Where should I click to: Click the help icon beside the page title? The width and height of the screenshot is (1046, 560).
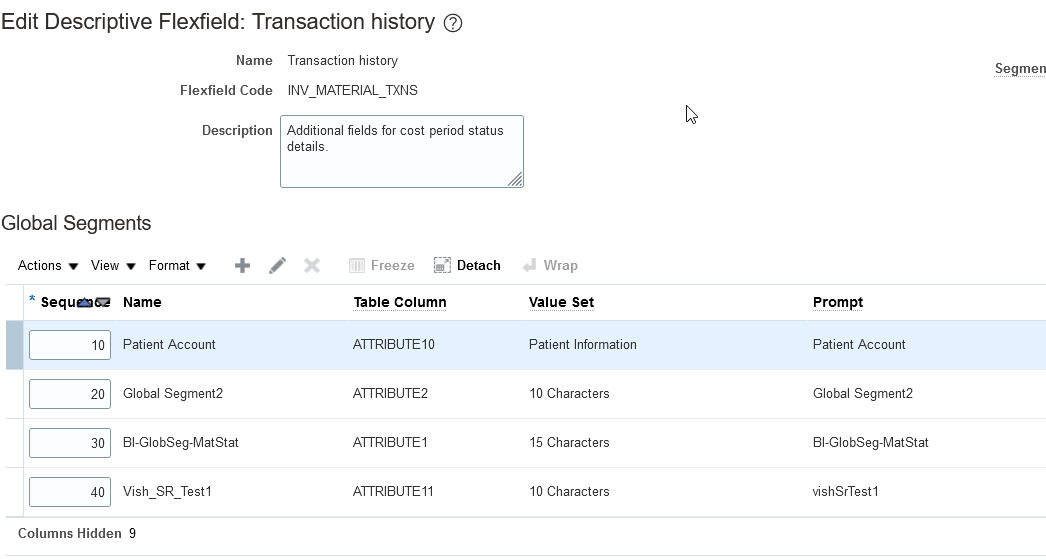coord(453,23)
